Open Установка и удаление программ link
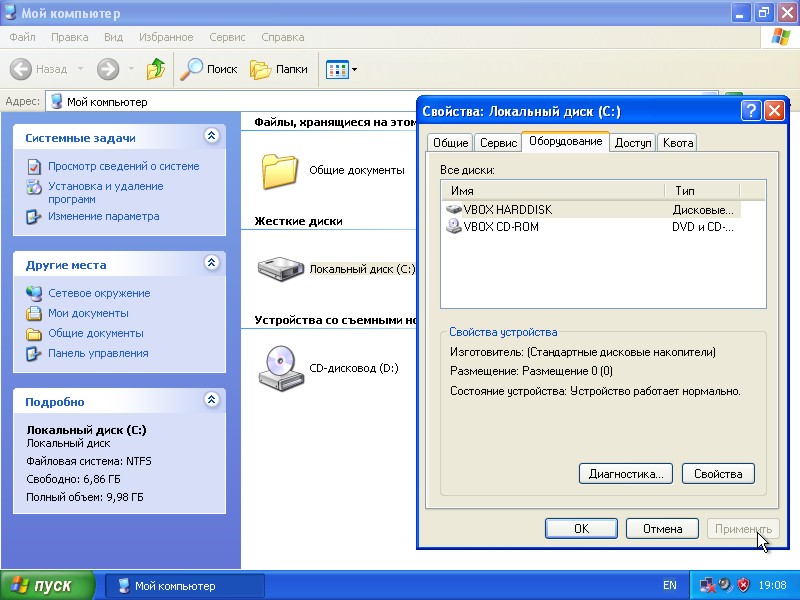 point(106,192)
